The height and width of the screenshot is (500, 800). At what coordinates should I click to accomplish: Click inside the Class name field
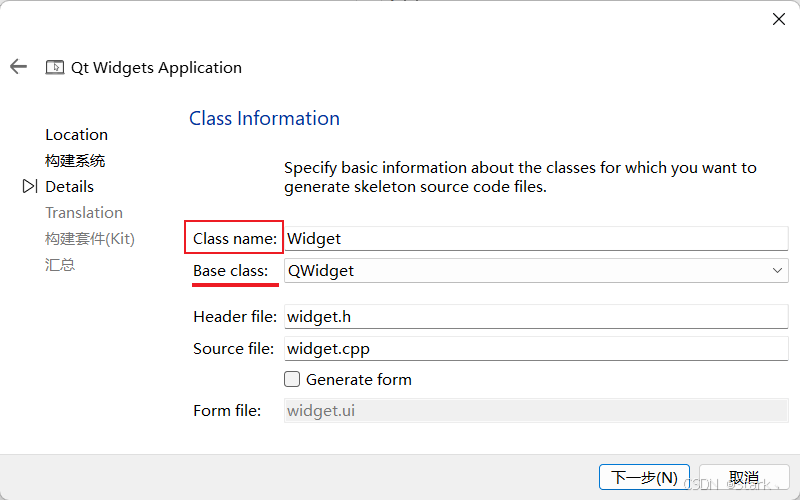coord(536,239)
